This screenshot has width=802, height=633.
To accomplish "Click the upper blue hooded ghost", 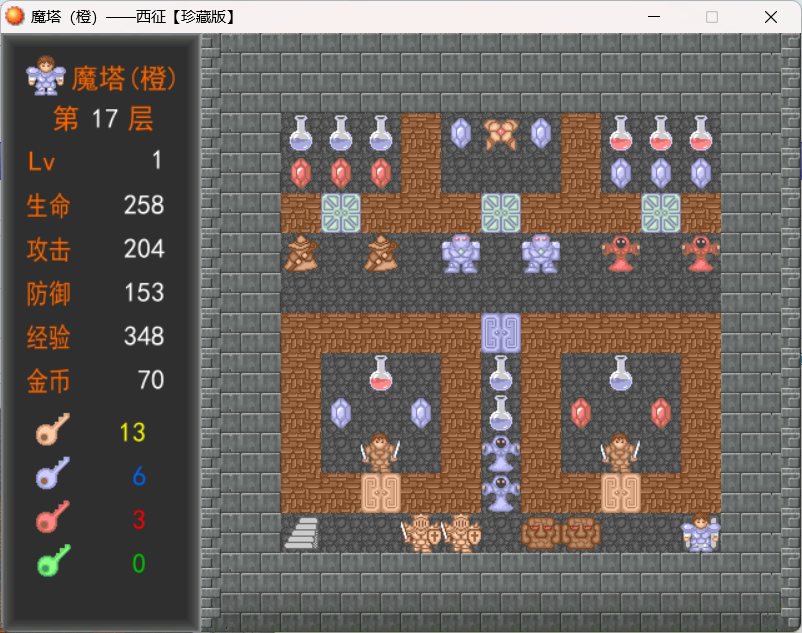I will point(501,453).
